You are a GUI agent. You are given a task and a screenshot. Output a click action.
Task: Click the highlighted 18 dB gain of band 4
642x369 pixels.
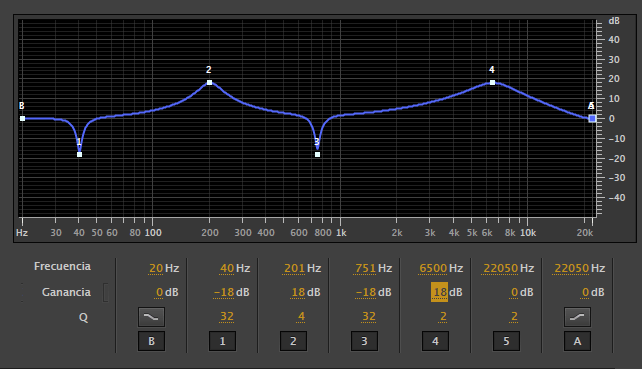[x=439, y=292]
